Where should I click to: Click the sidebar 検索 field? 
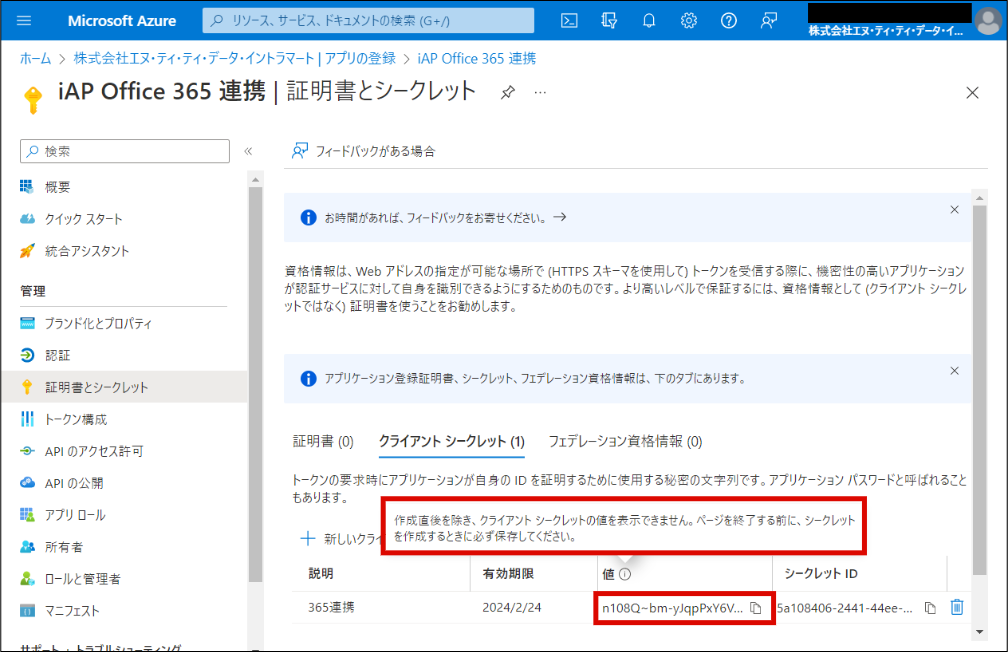click(125, 151)
